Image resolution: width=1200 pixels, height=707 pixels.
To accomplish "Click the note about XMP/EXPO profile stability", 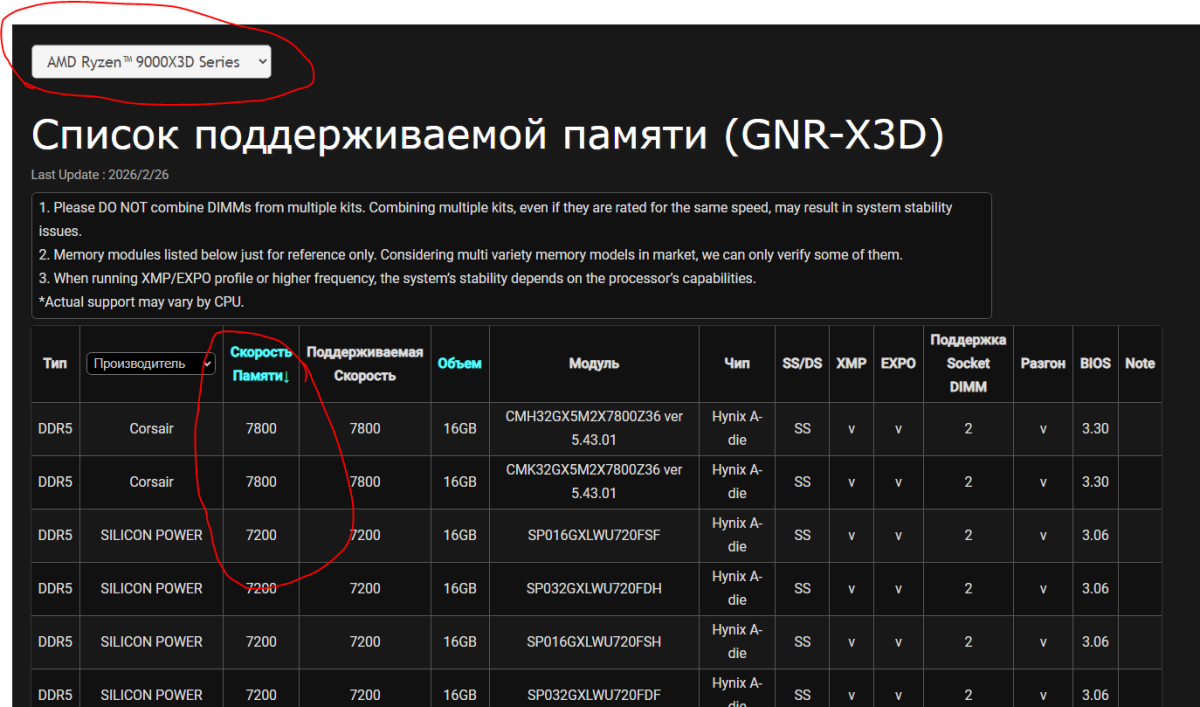I will click(397, 278).
